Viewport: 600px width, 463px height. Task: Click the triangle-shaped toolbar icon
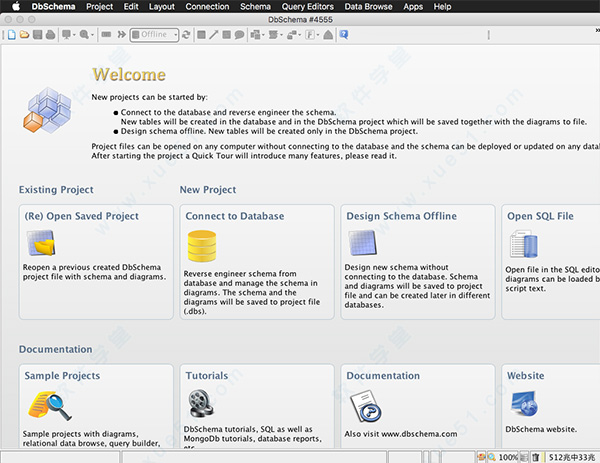(x=328, y=35)
